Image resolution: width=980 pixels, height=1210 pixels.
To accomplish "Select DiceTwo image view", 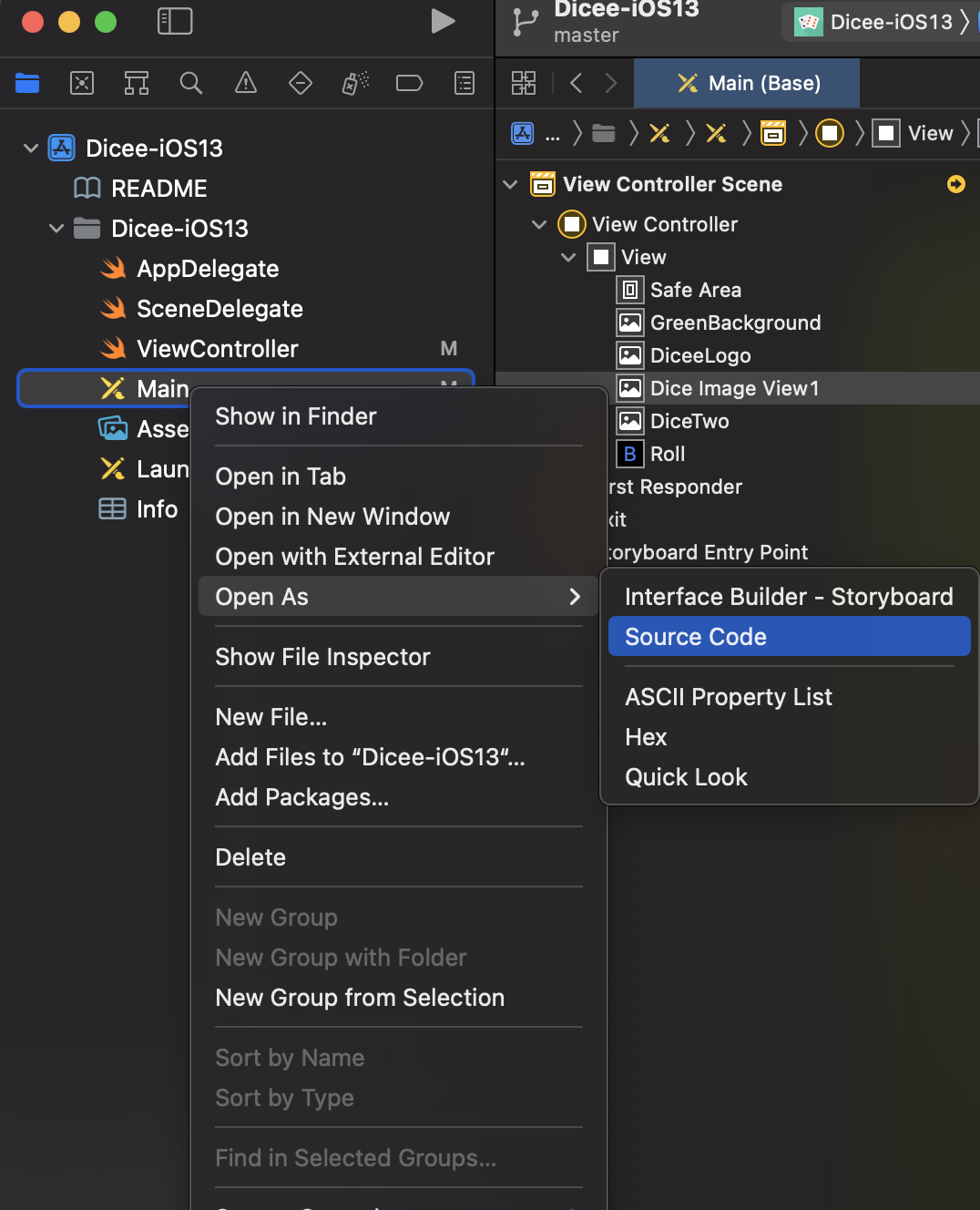I will [689, 422].
